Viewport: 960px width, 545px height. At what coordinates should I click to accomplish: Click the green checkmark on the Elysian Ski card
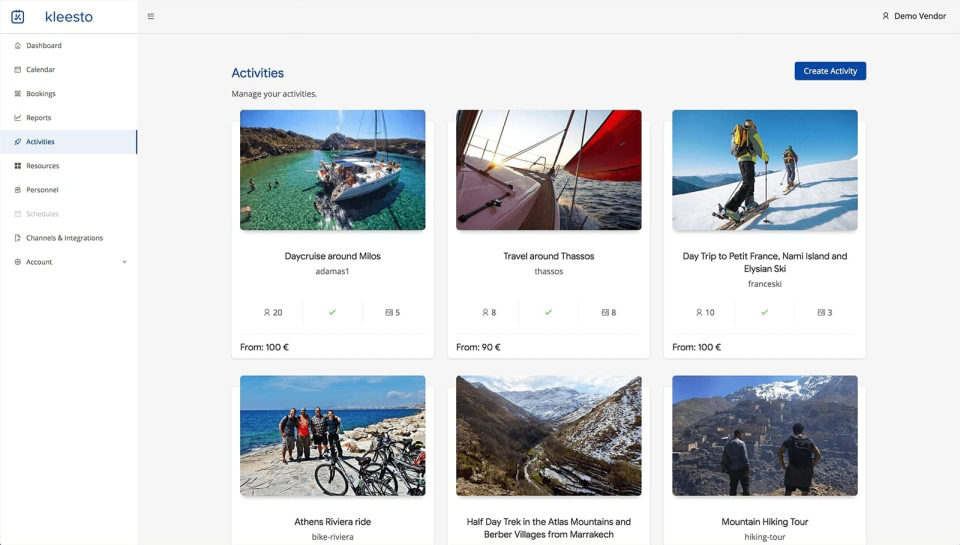pyautogui.click(x=764, y=312)
